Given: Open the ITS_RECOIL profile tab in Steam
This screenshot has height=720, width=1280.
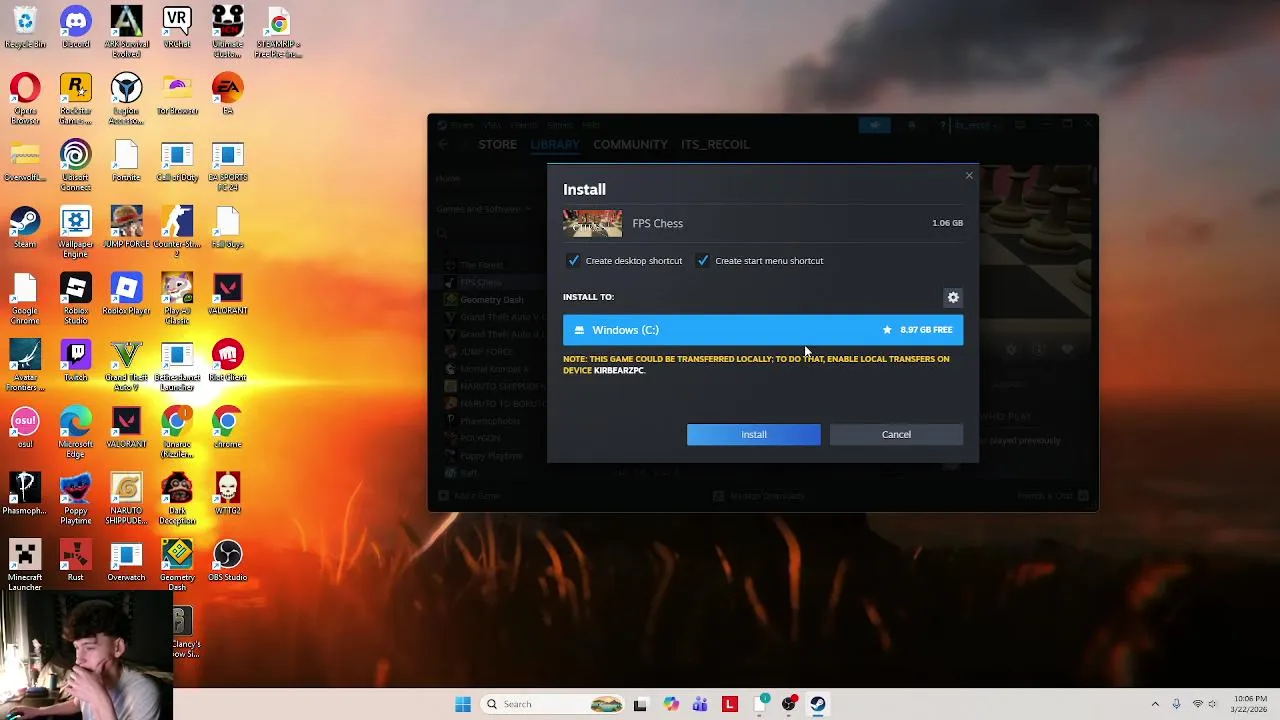Looking at the screenshot, I should pyautogui.click(x=715, y=144).
